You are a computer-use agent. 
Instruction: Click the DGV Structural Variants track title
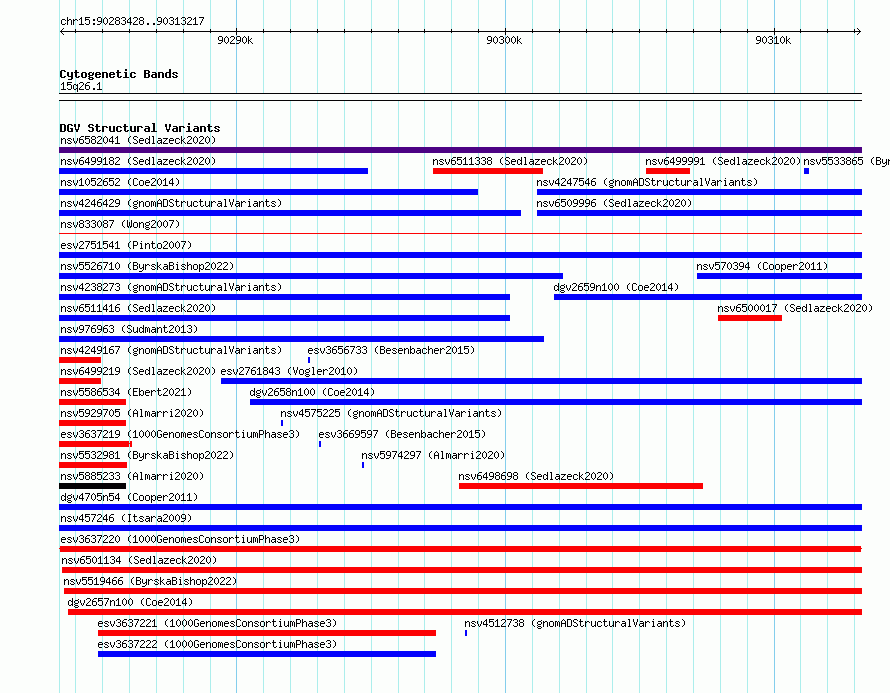tap(140, 128)
